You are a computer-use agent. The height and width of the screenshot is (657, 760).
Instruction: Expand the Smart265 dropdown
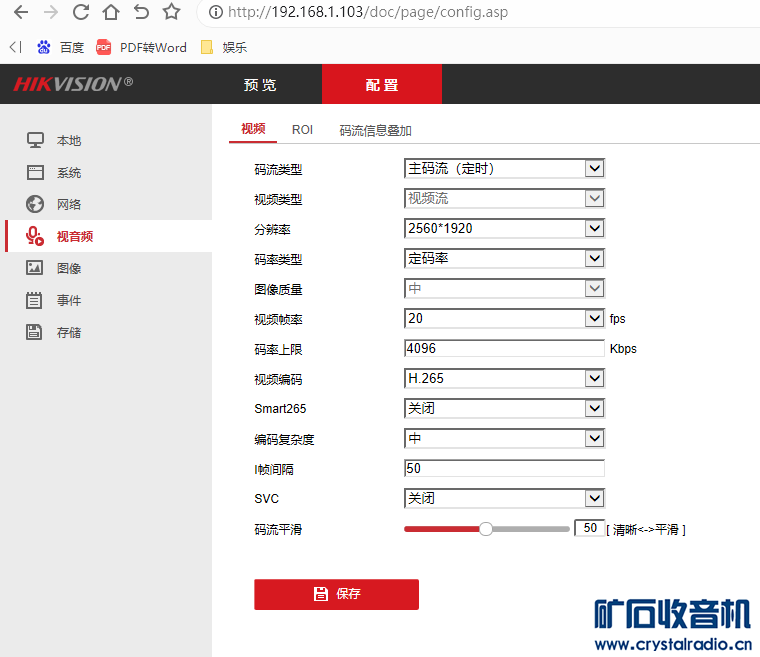coord(504,409)
